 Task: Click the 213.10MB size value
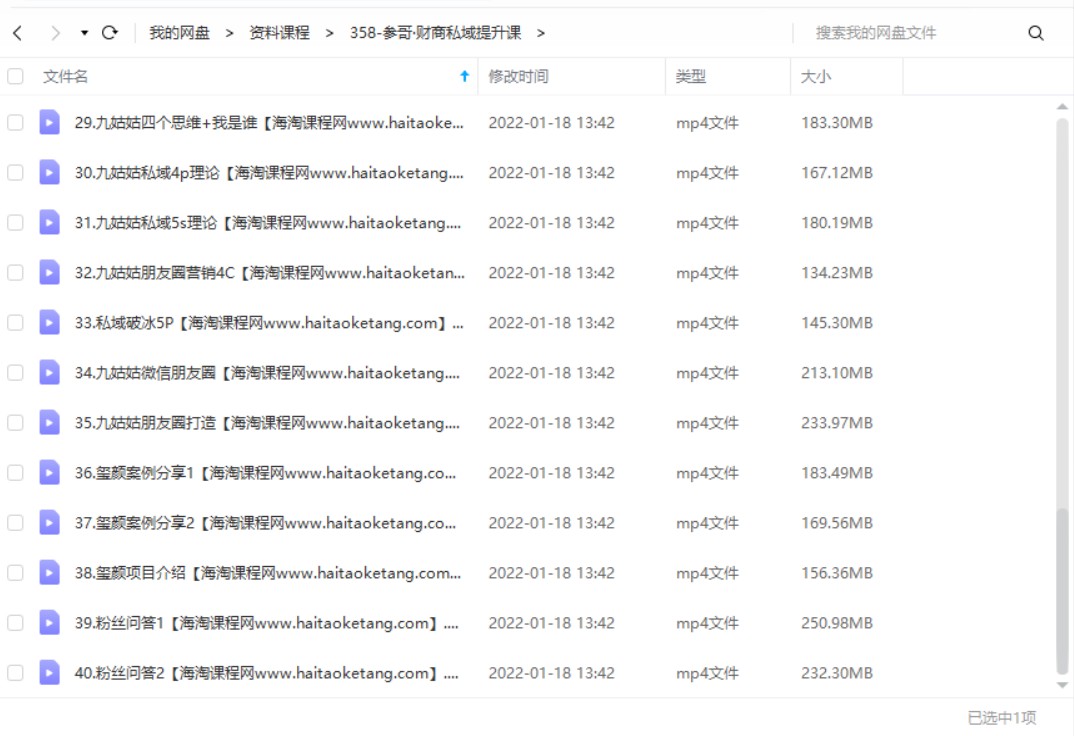837,372
